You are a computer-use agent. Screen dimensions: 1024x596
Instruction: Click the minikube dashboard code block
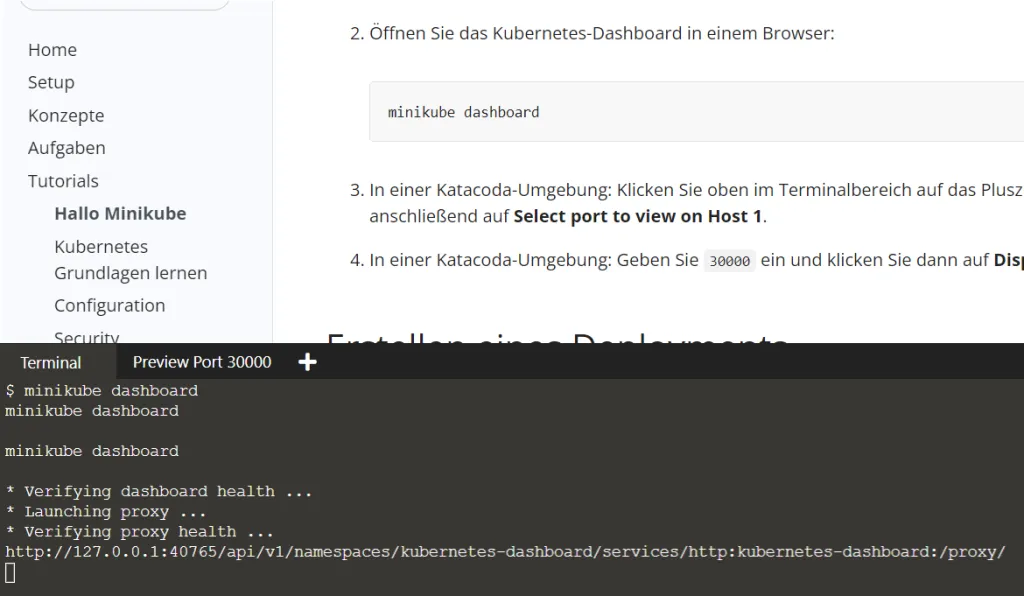[696, 112]
